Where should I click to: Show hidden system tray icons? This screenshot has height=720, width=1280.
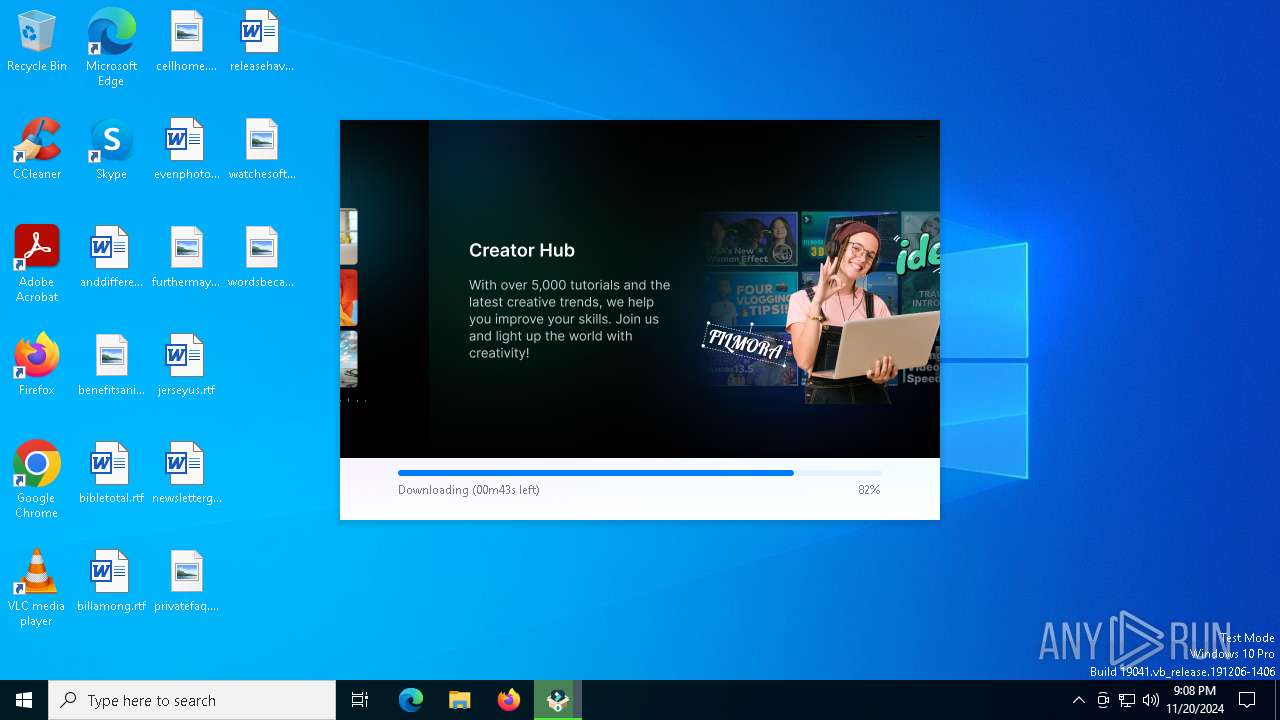[1078, 700]
